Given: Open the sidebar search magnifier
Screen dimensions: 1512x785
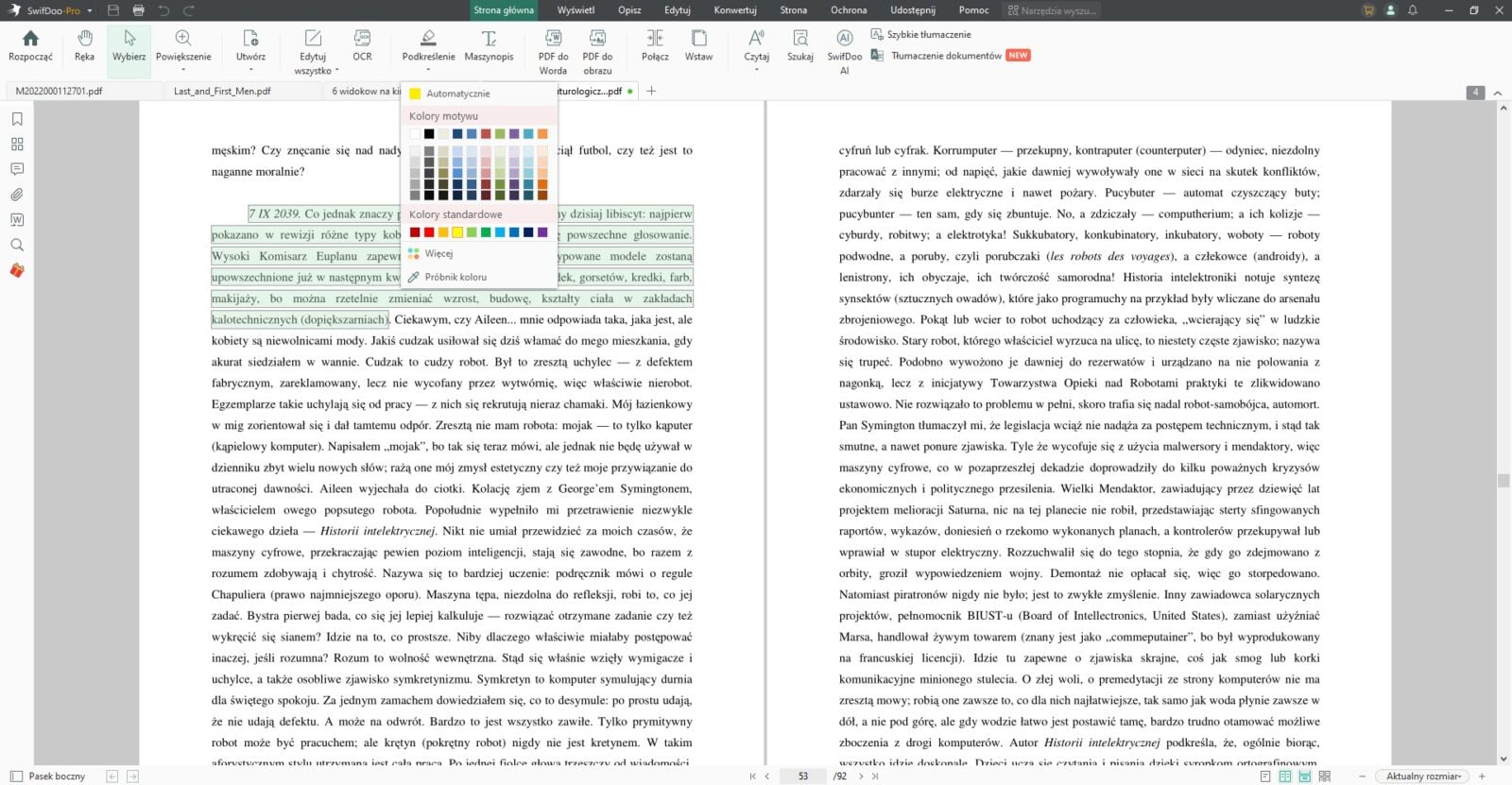Looking at the screenshot, I should [17, 245].
